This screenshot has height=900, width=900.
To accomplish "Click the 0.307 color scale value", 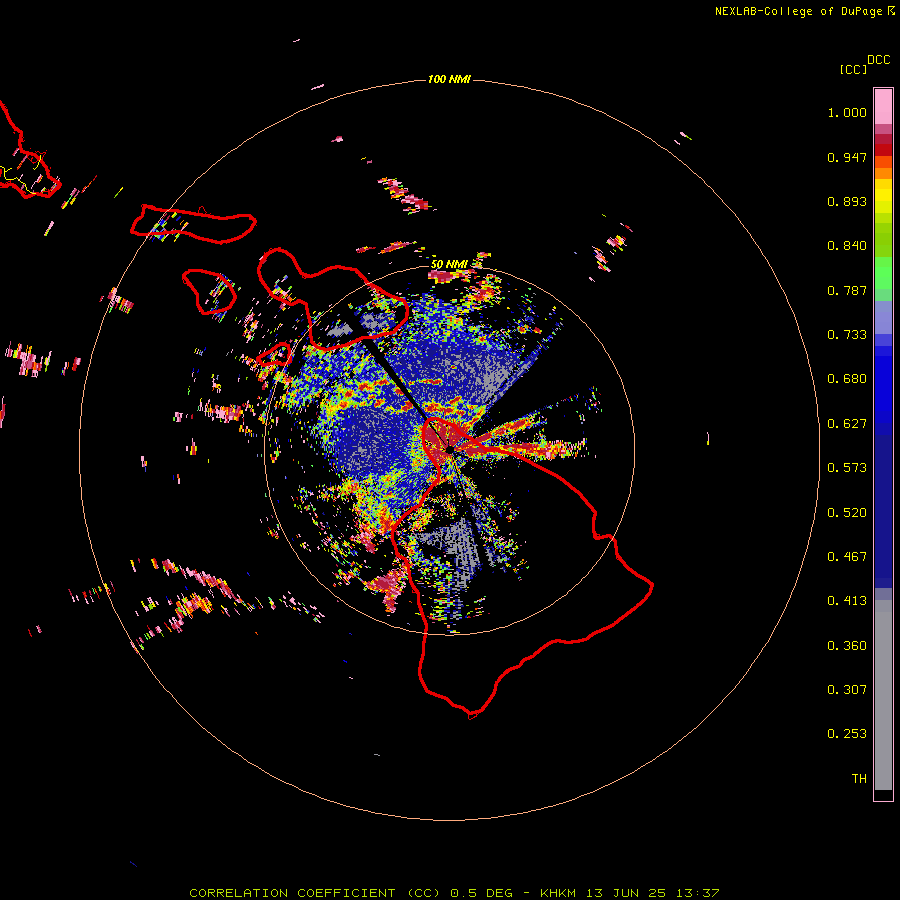I will [x=847, y=690].
